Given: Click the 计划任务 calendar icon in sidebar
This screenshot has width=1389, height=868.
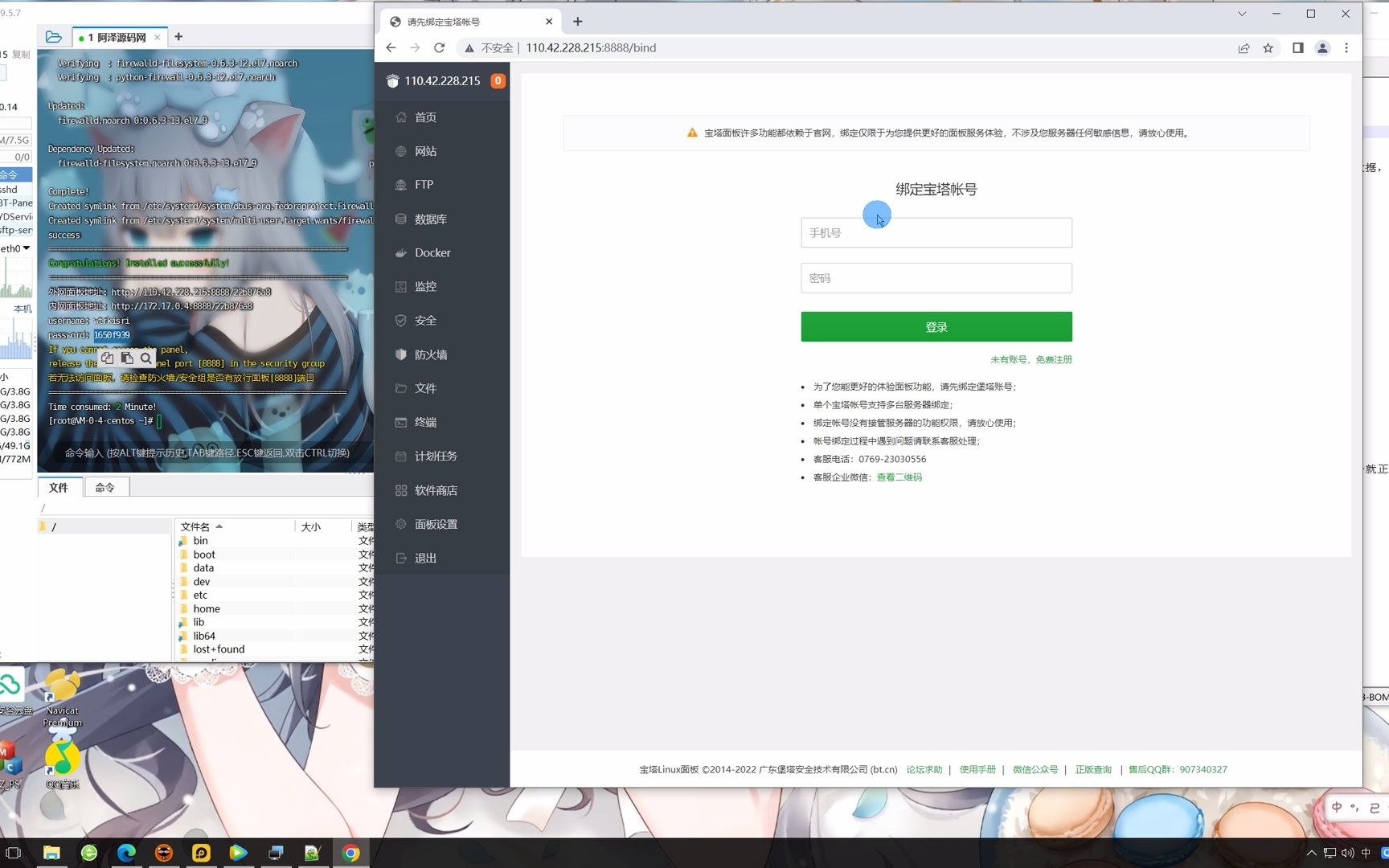Looking at the screenshot, I should tap(401, 456).
